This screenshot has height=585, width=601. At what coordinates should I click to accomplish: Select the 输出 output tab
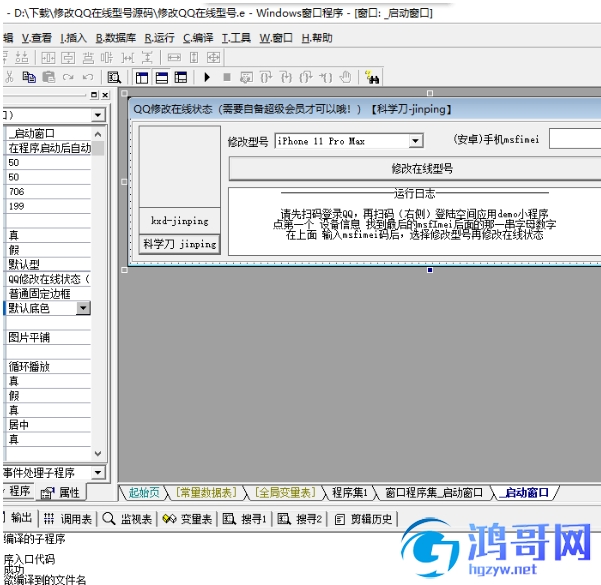(18, 518)
